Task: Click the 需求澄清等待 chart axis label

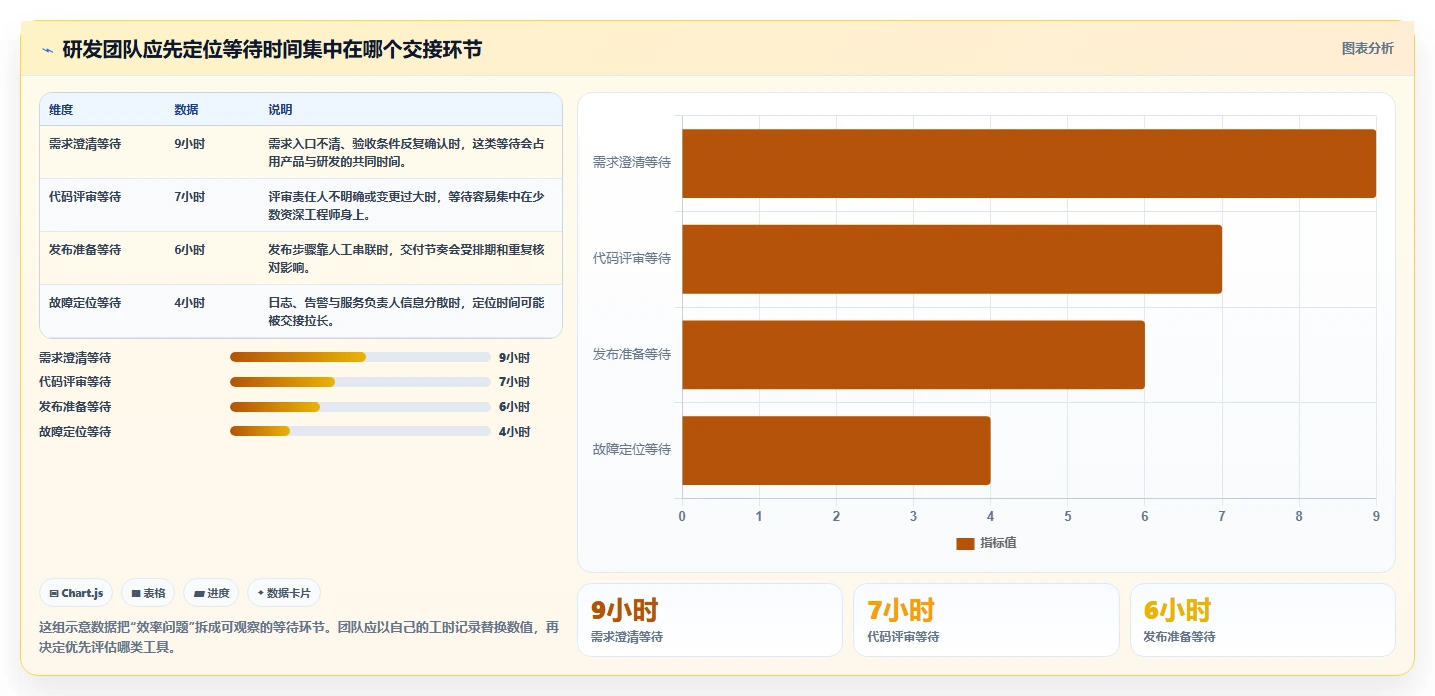Action: coord(632,162)
